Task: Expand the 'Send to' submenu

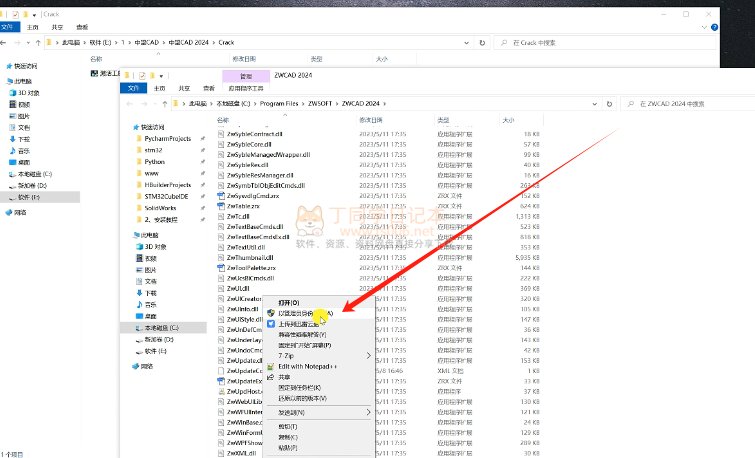Action: click(x=368, y=412)
